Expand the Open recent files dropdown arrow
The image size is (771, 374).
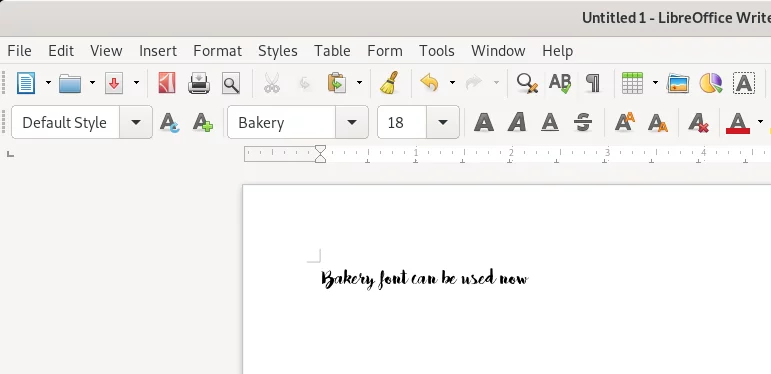[x=92, y=83]
